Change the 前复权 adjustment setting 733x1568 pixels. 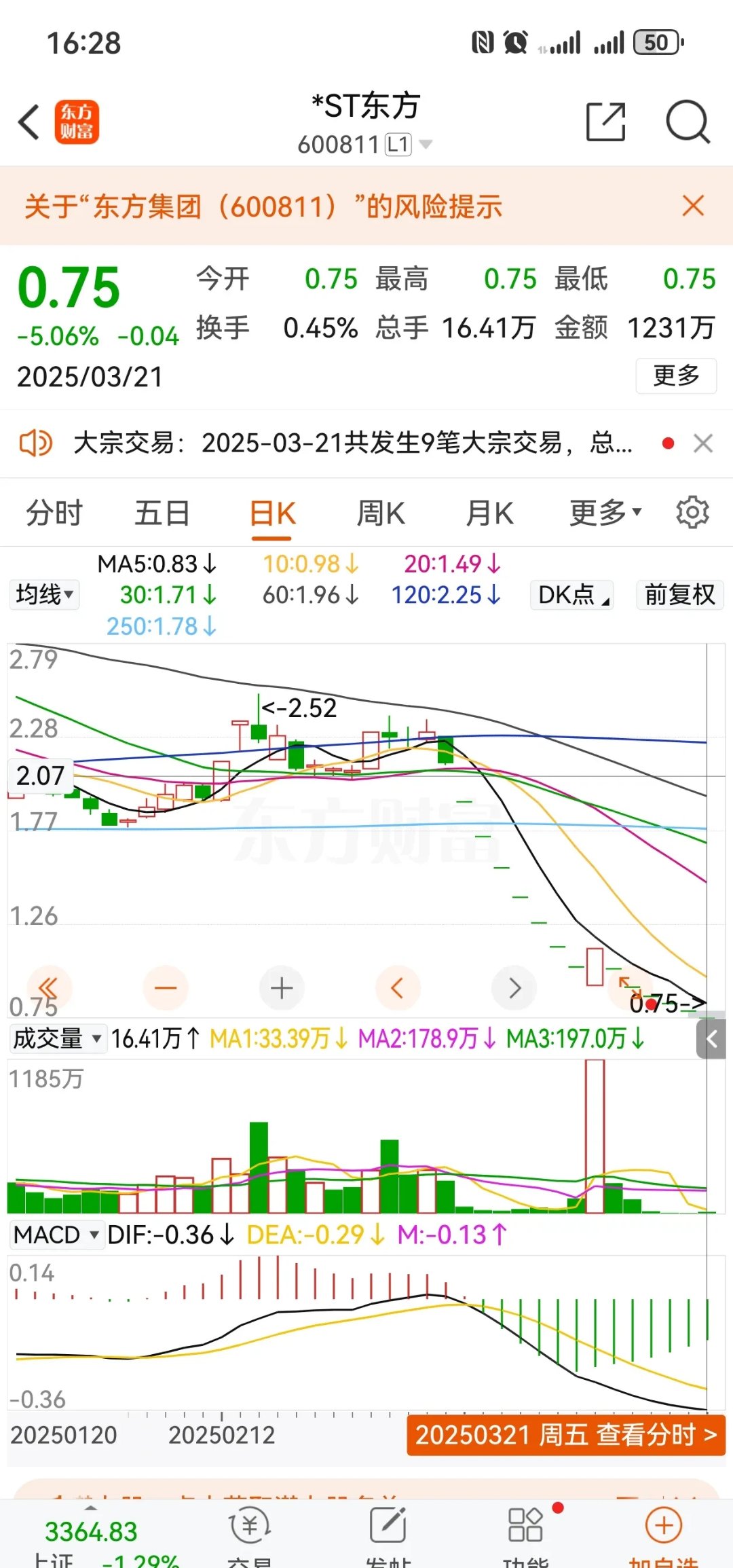(679, 595)
